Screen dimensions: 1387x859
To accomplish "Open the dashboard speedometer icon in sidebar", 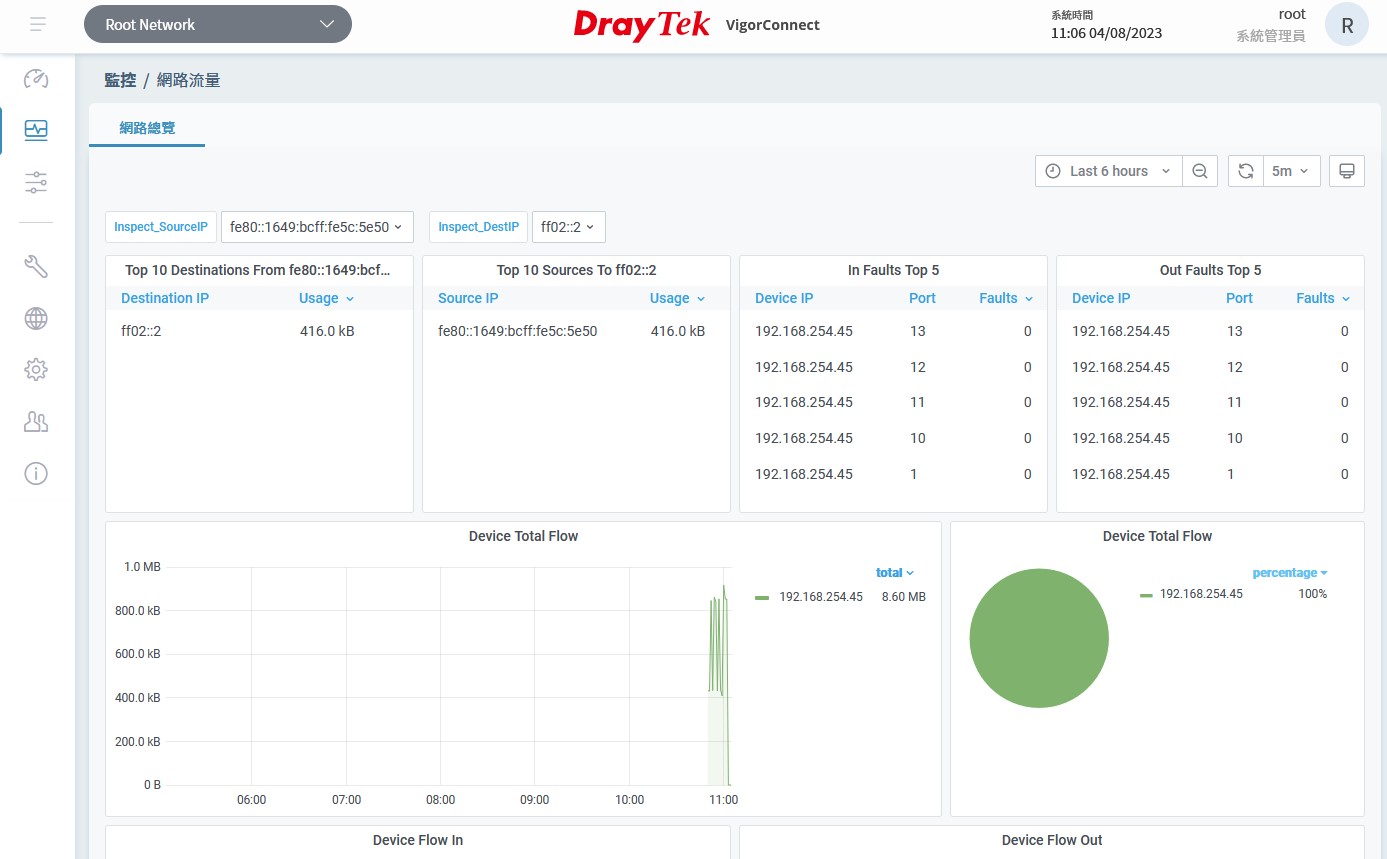I will coord(36,79).
